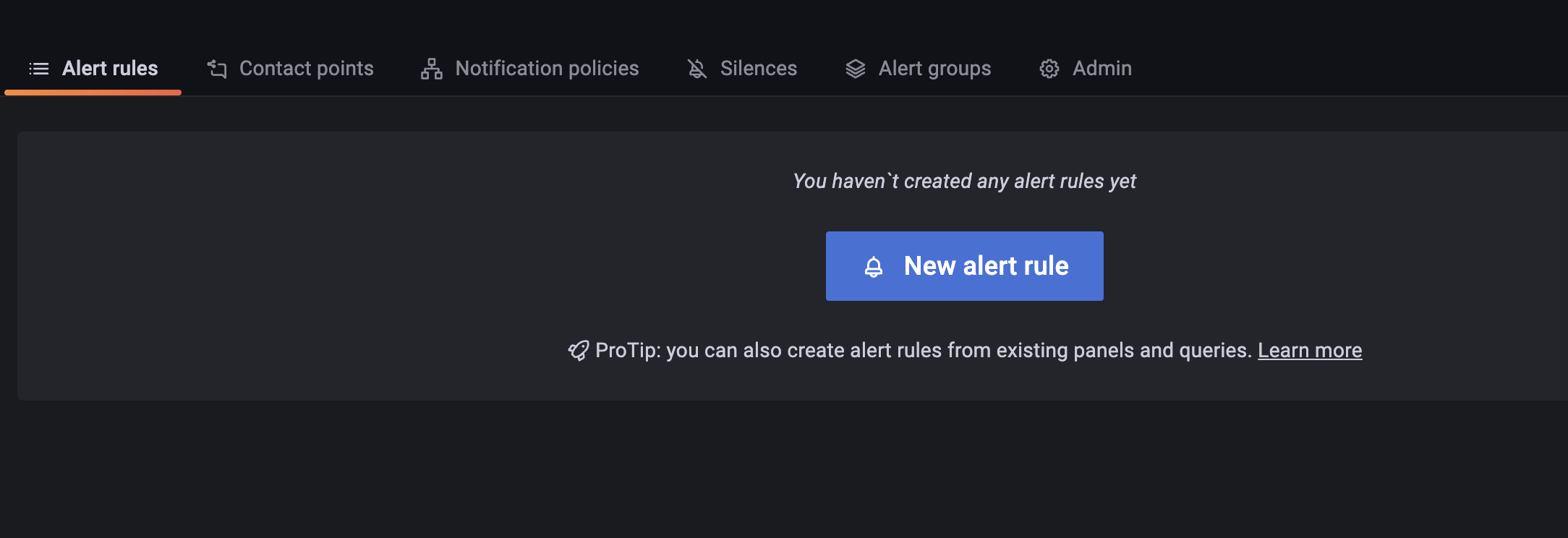This screenshot has height=538, width=1568.
Task: Go to the Admin tab
Action: point(1102,68)
